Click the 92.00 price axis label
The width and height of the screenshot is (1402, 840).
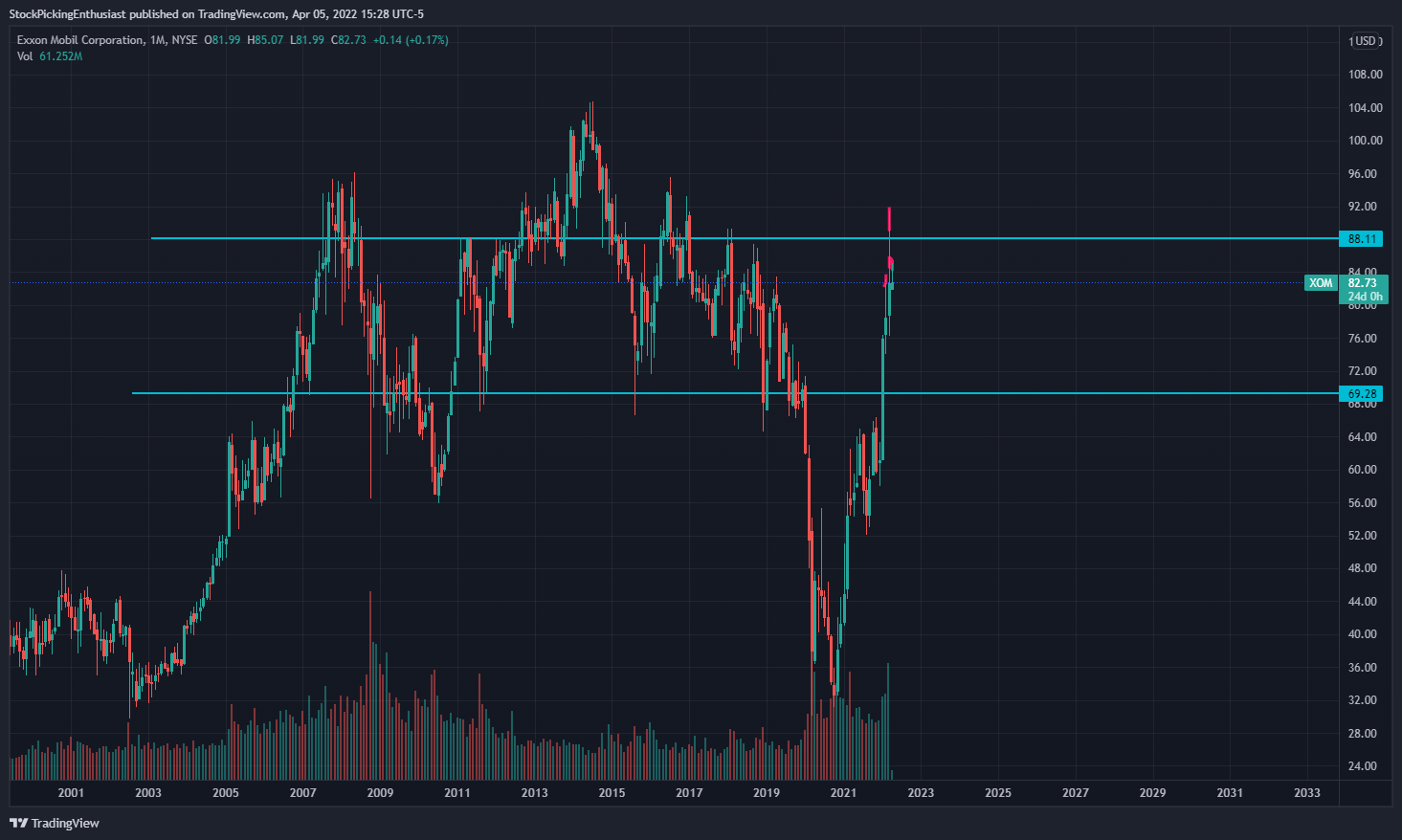(x=1365, y=207)
